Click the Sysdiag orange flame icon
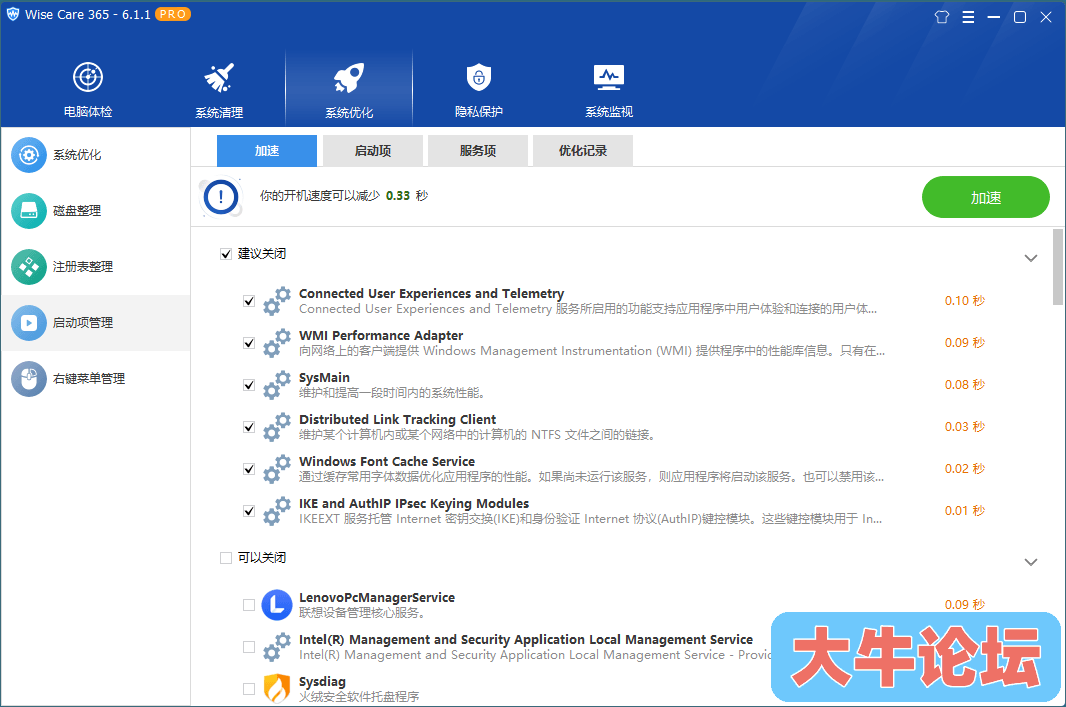 (x=277, y=688)
